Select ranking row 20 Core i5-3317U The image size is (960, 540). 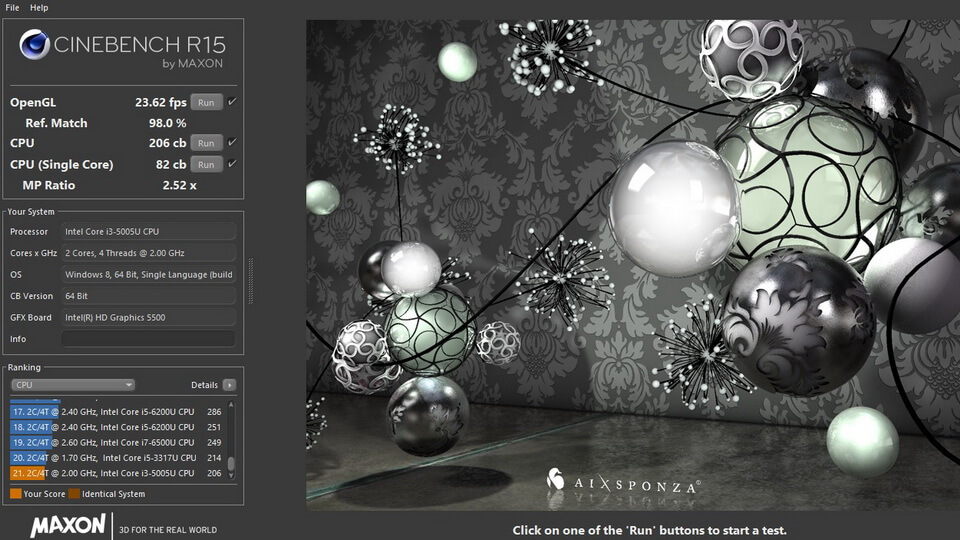[x=117, y=458]
